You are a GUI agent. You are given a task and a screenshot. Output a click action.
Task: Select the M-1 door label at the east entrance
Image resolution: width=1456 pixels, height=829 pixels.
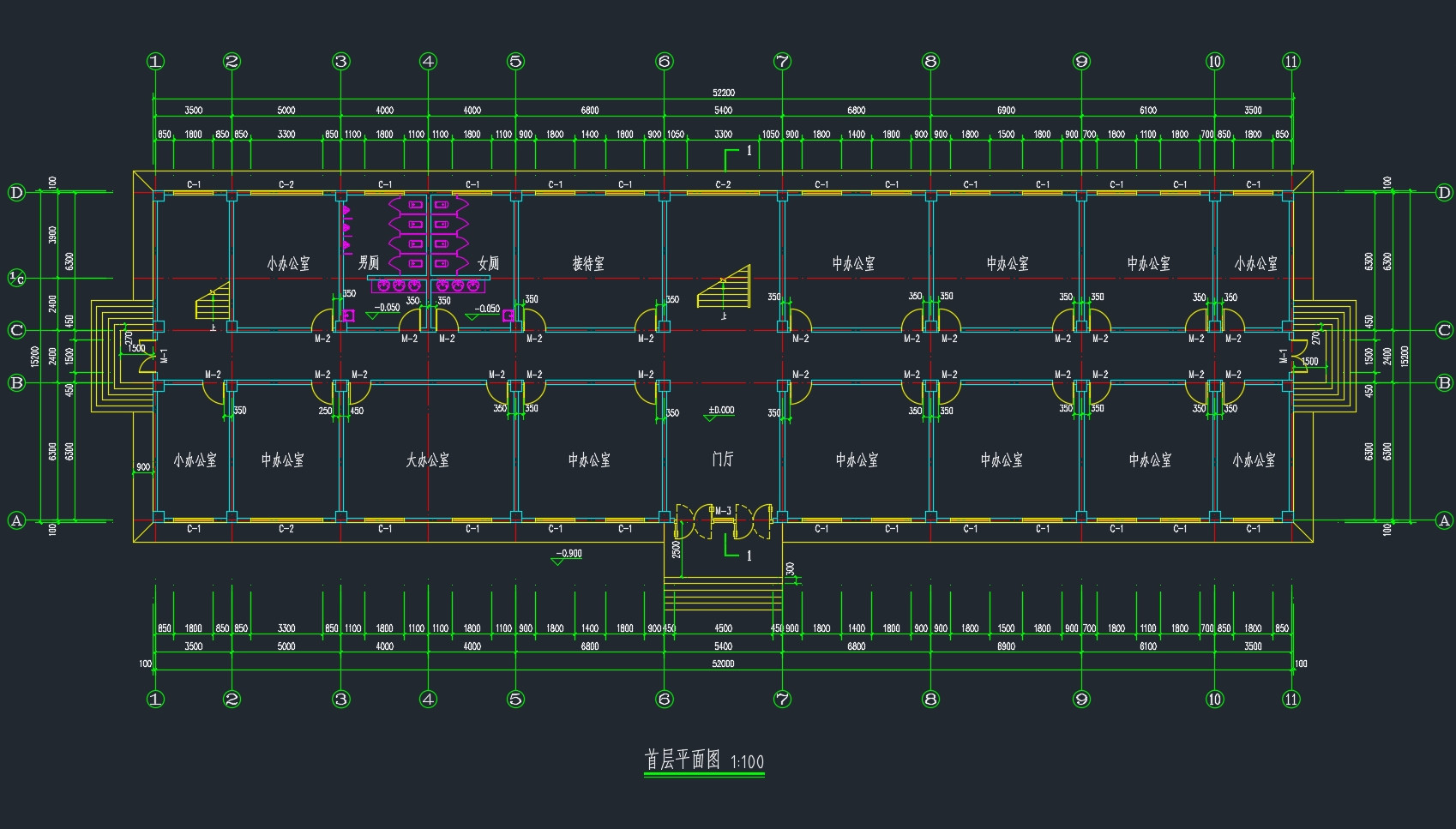pyautogui.click(x=1283, y=356)
